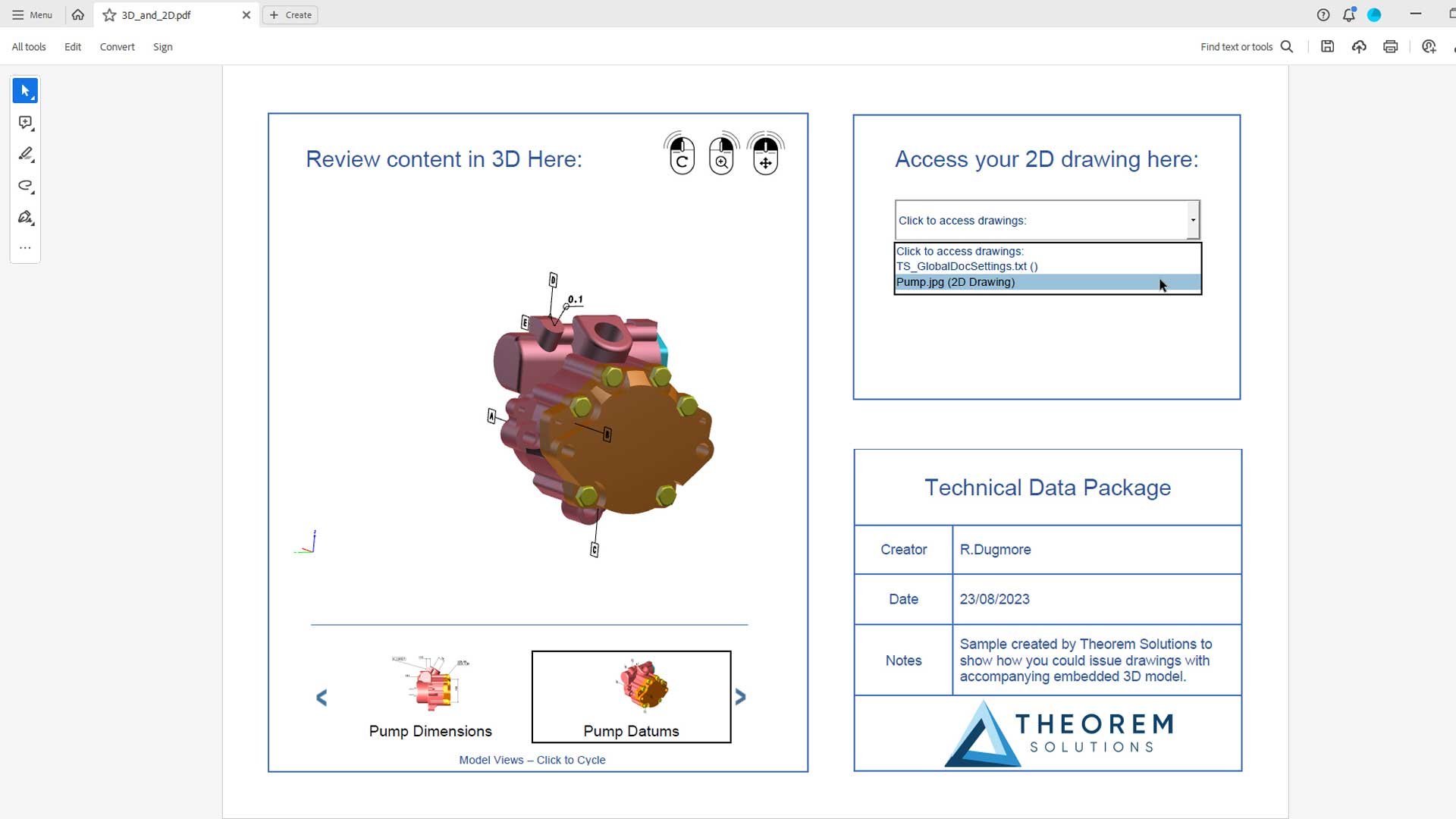Print the document via printer icon
Screen dimensions: 1456x819
click(x=1390, y=46)
